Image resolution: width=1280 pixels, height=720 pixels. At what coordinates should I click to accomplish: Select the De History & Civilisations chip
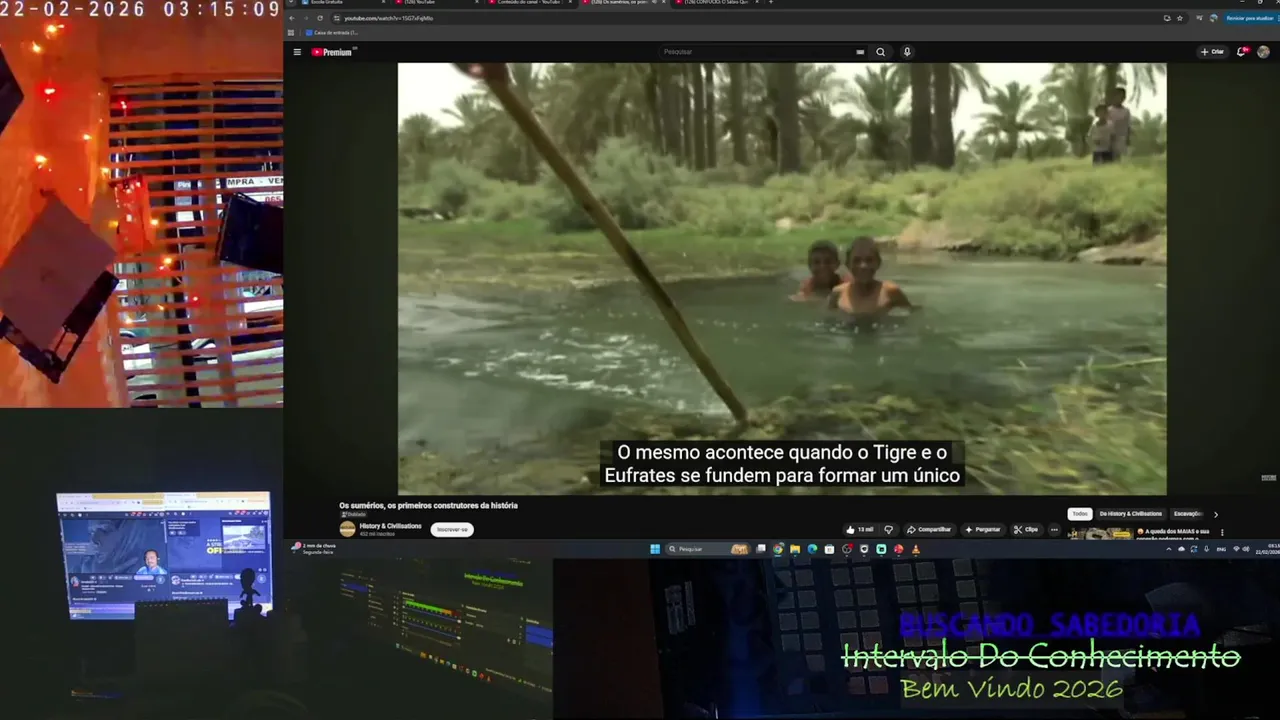1131,514
